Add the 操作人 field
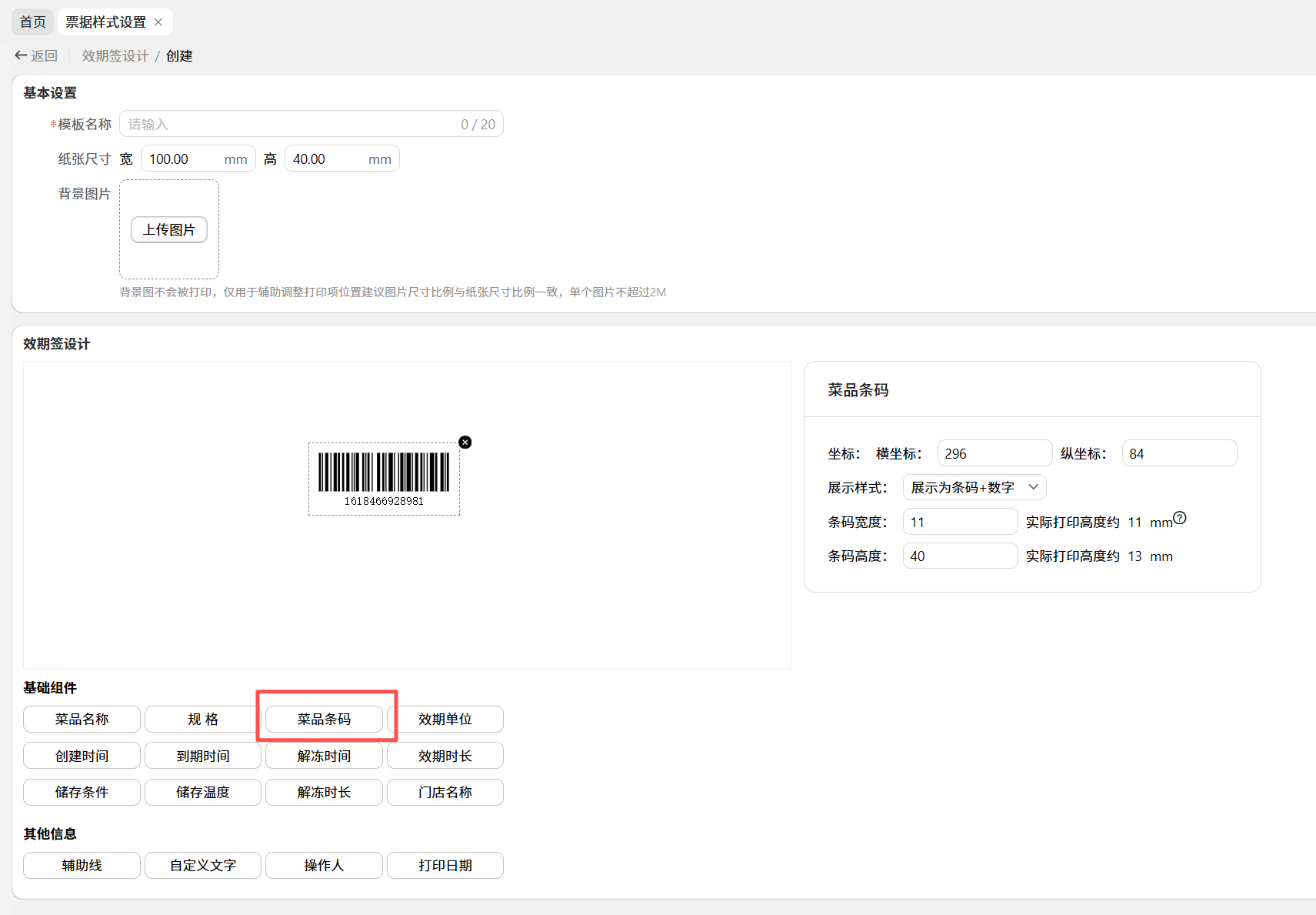The width and height of the screenshot is (1316, 915). point(324,865)
